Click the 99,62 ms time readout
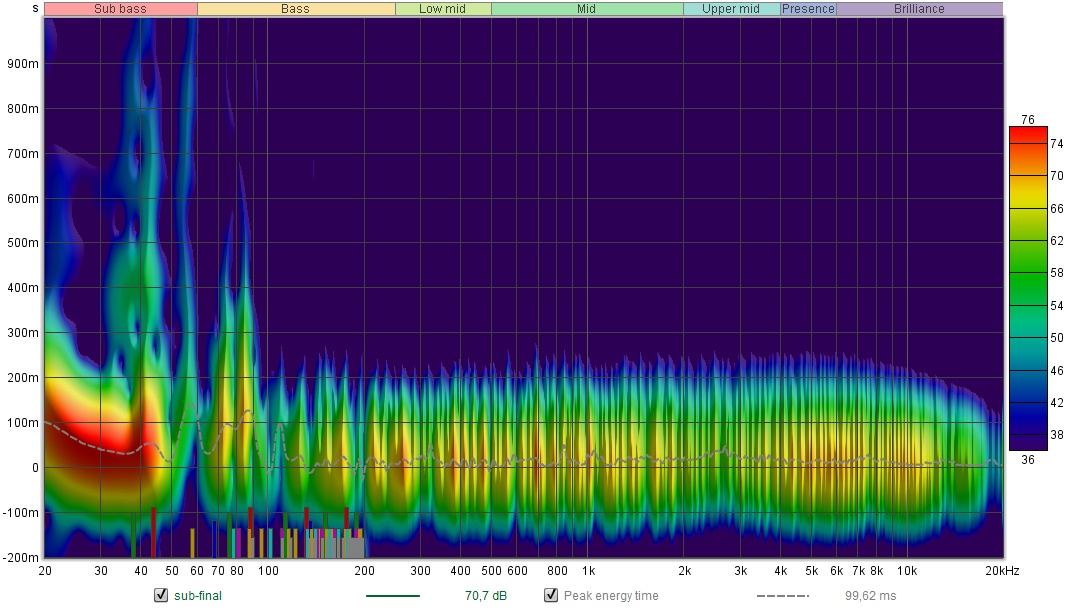 (870, 596)
